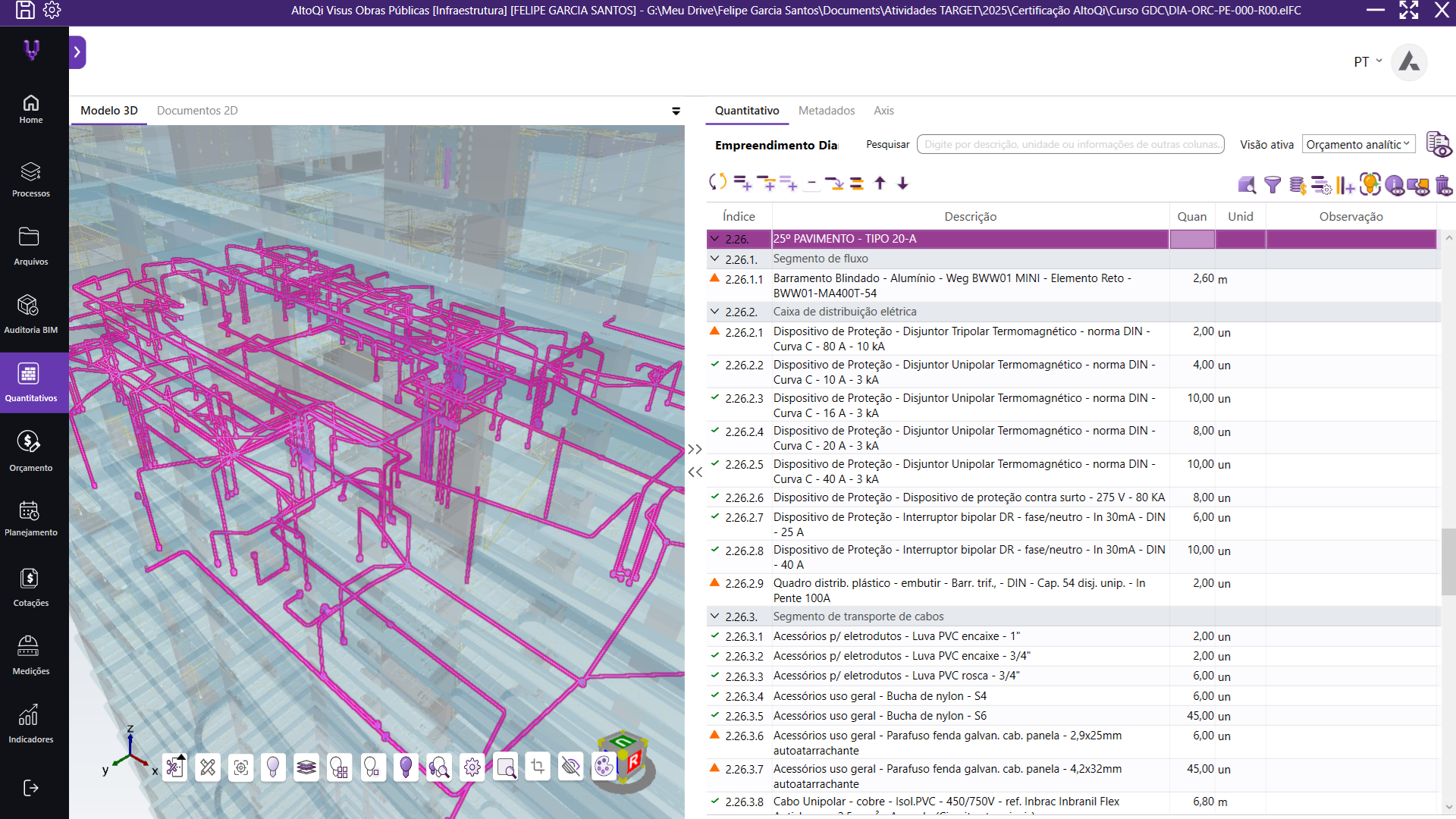
Task: Click the collapse-left double chevron splitter
Action: point(695,472)
